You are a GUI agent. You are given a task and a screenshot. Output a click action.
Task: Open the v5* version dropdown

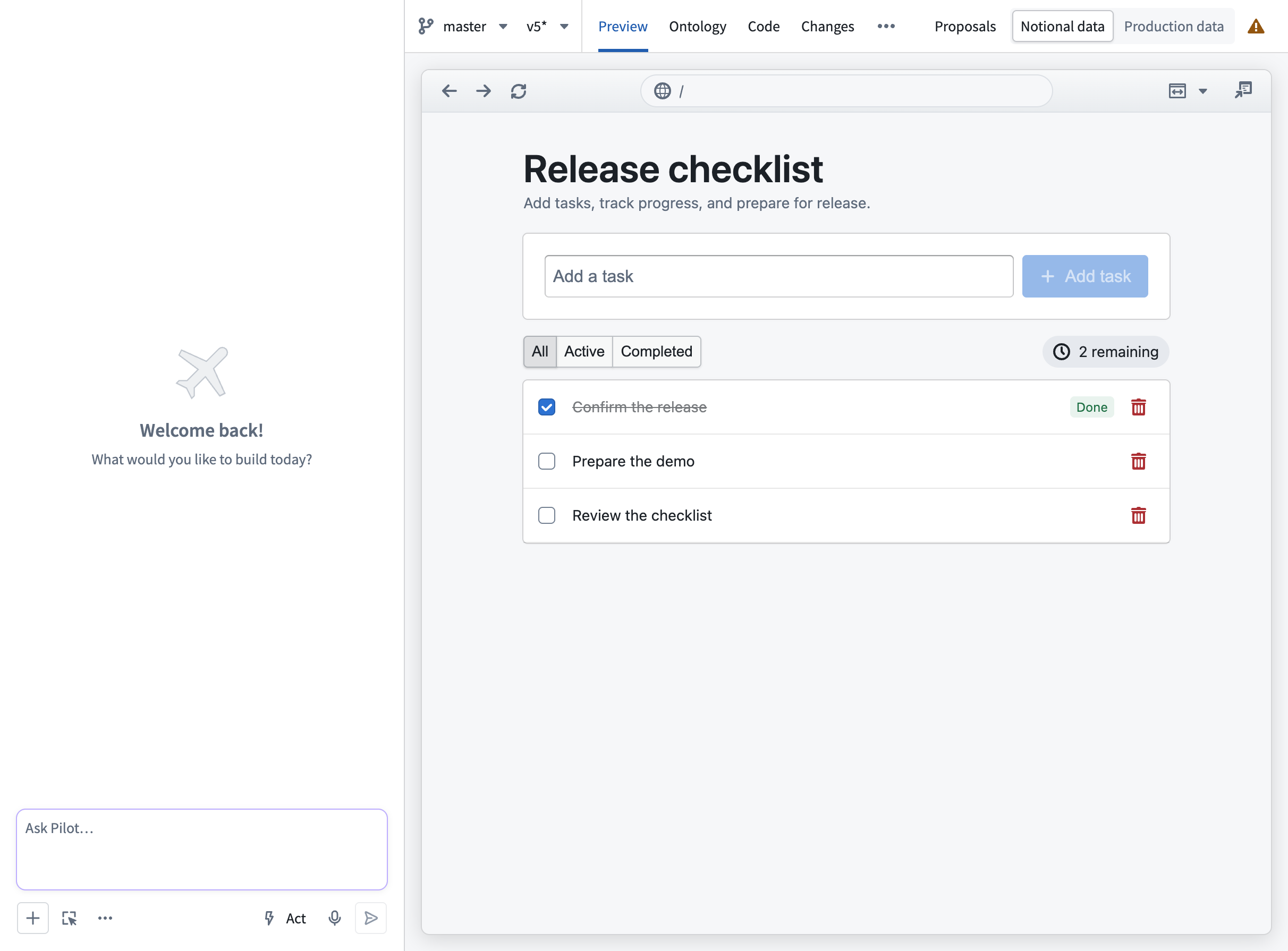tap(547, 27)
